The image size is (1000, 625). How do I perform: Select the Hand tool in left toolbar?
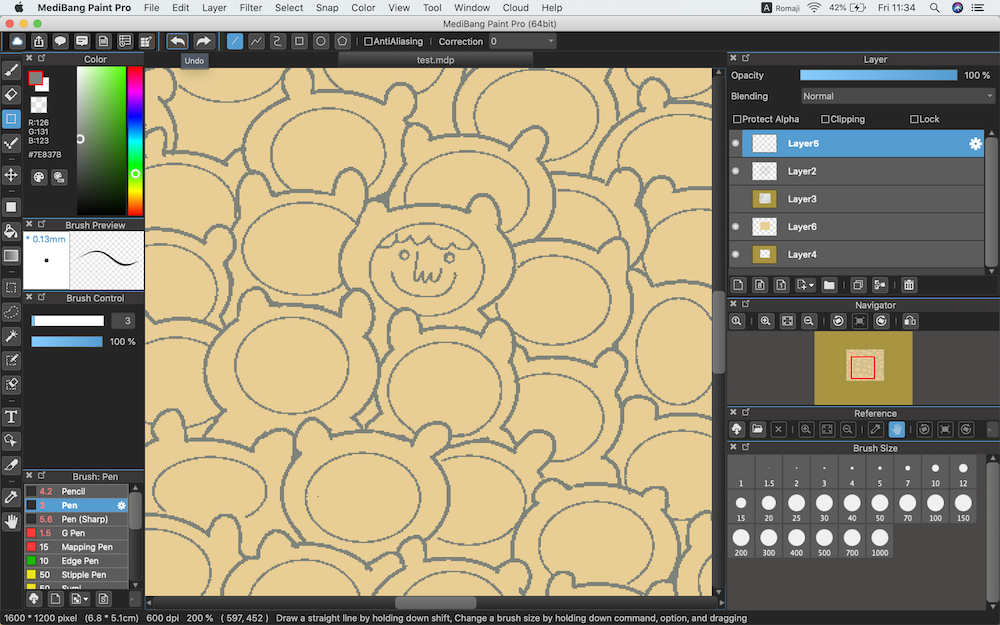[x=11, y=522]
